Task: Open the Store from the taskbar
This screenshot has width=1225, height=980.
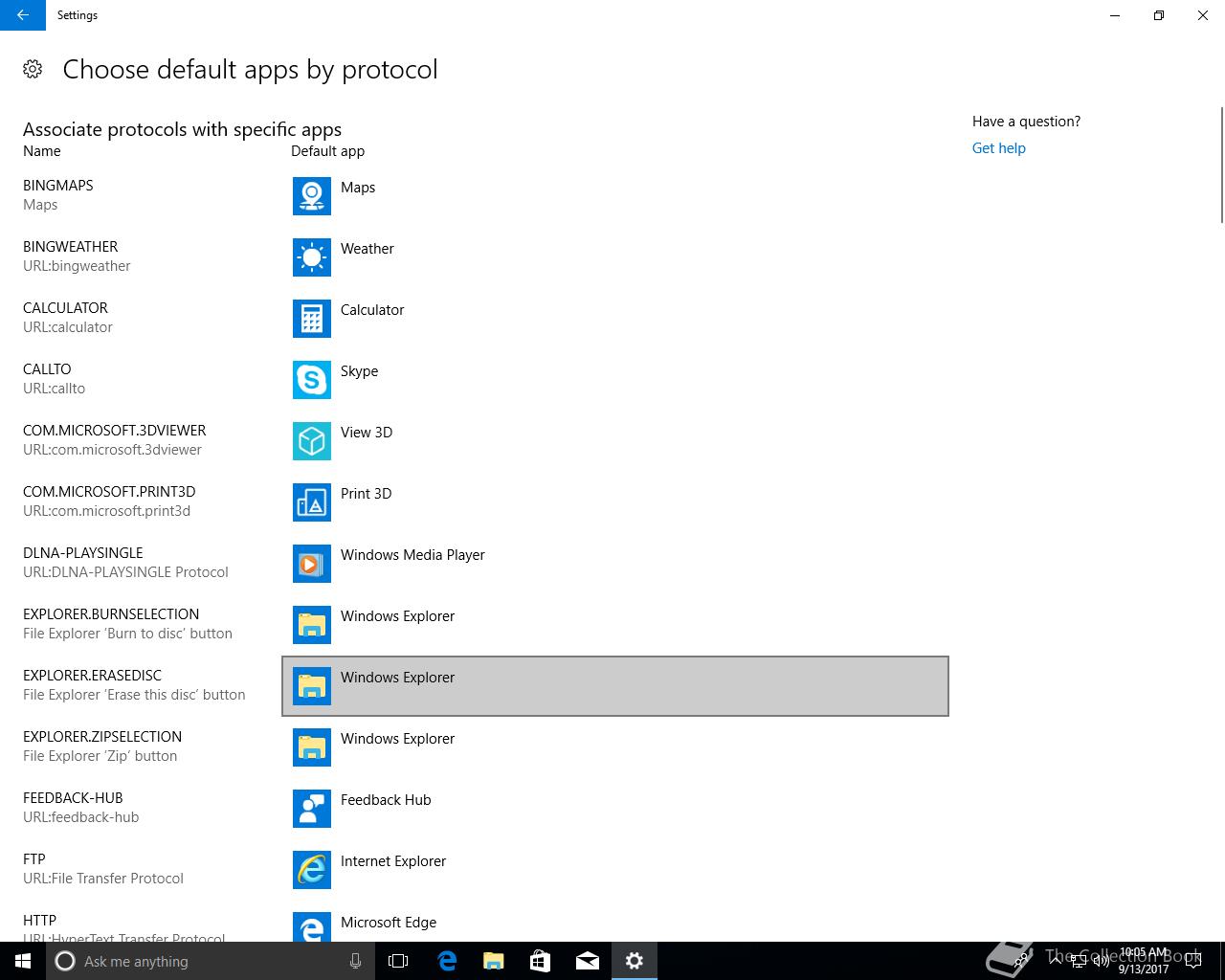Action: click(x=540, y=961)
